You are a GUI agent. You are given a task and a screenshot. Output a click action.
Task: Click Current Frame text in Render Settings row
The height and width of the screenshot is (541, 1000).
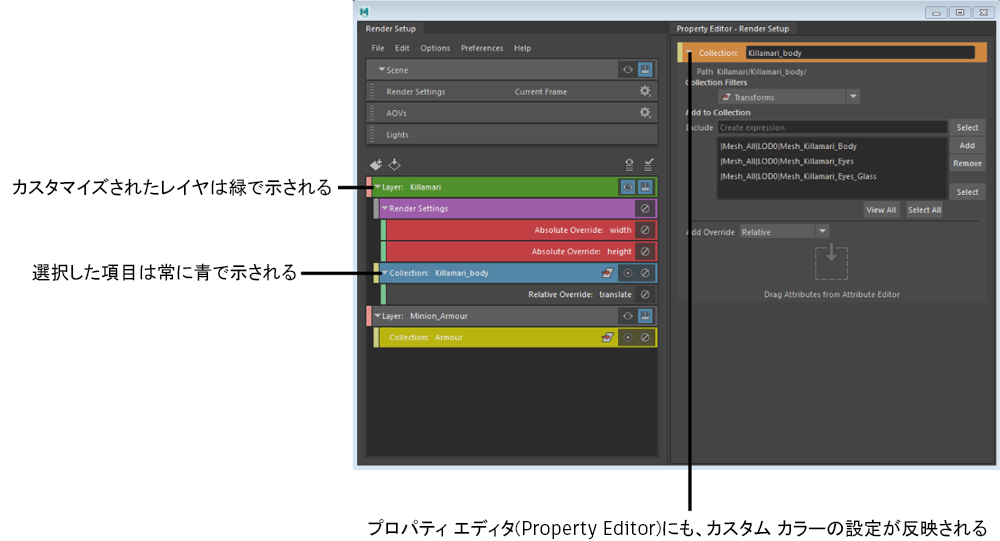point(540,91)
